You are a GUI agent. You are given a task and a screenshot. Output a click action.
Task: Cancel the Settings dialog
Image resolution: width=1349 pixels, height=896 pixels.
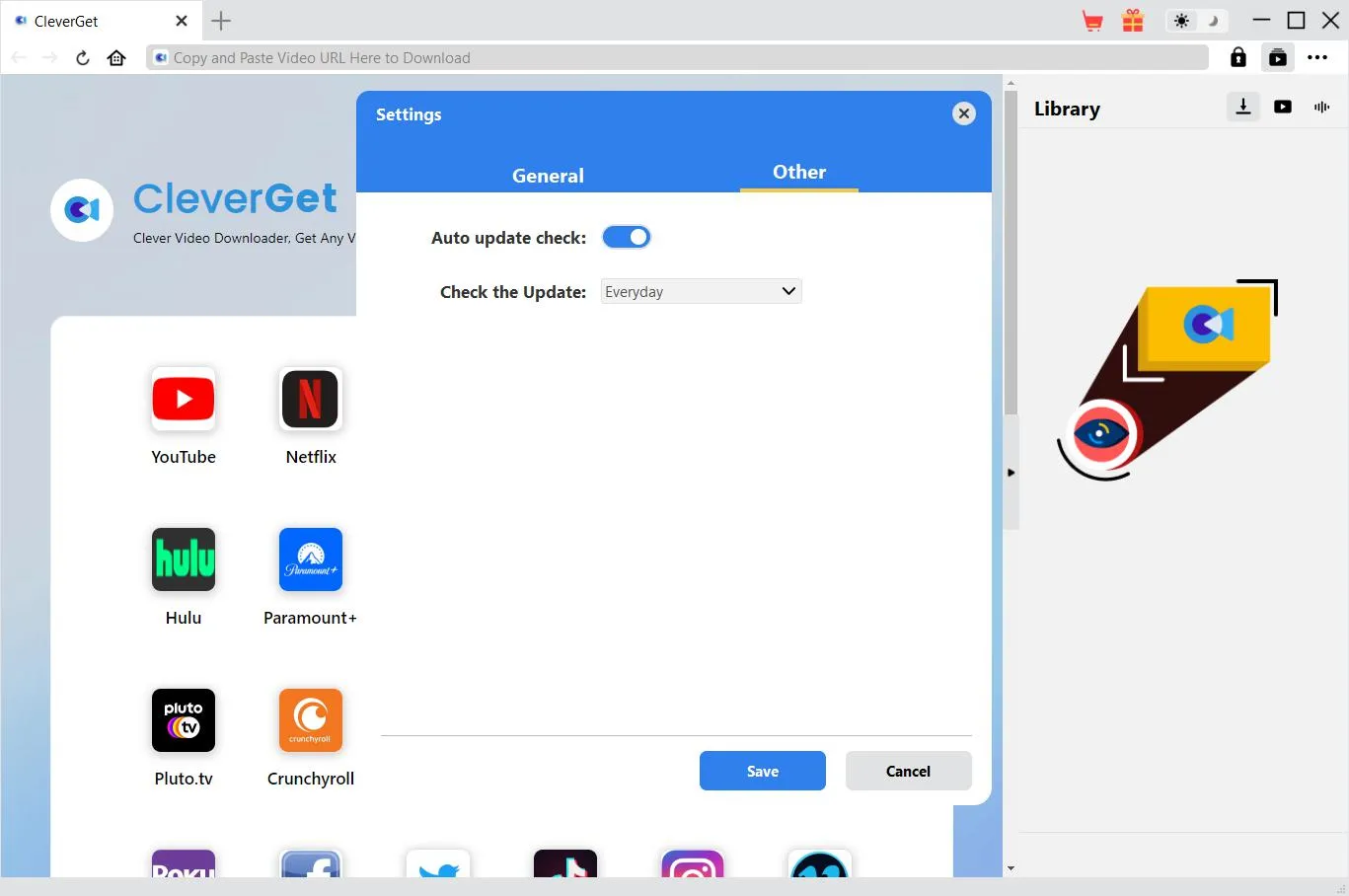908,771
